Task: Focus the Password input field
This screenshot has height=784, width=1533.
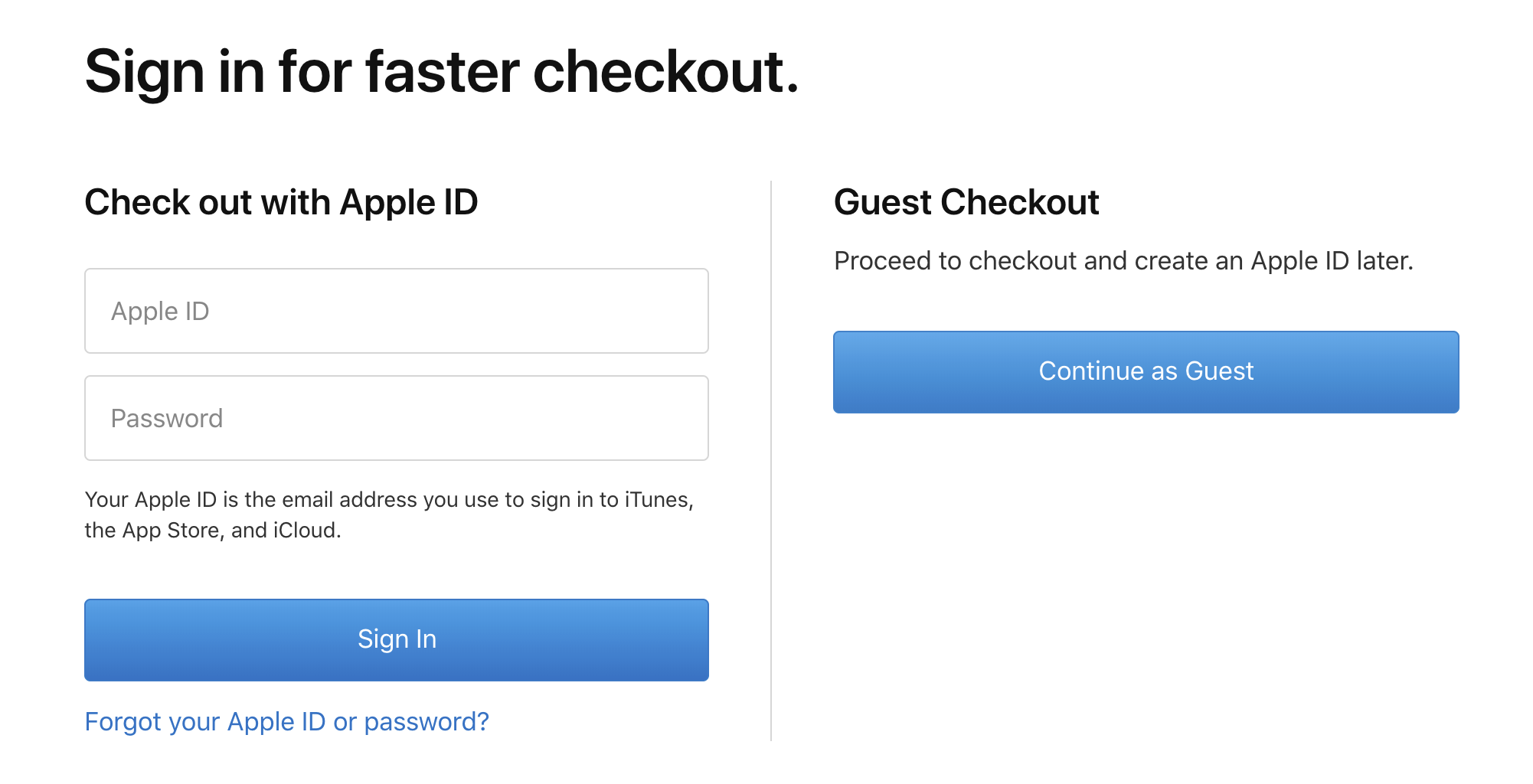Action: (x=396, y=418)
